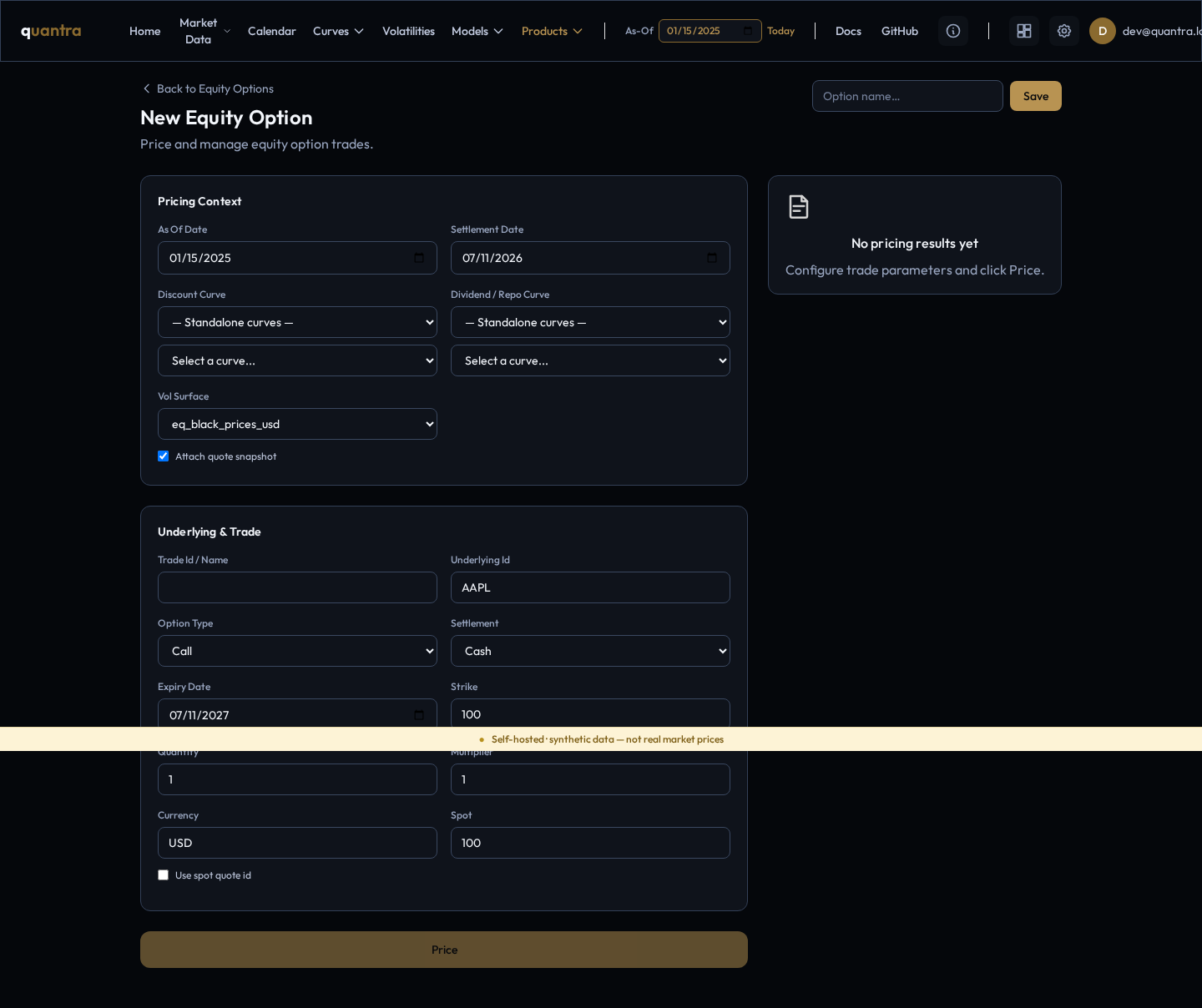Click the 'New Equity Option' heading

click(226, 118)
